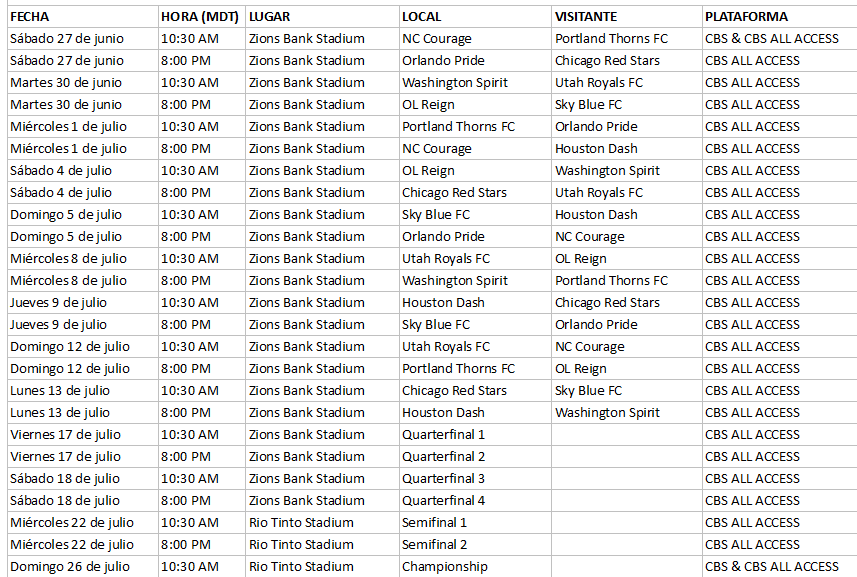Click the Martes 30 de junio 10:30 AM date cell

[83, 83]
